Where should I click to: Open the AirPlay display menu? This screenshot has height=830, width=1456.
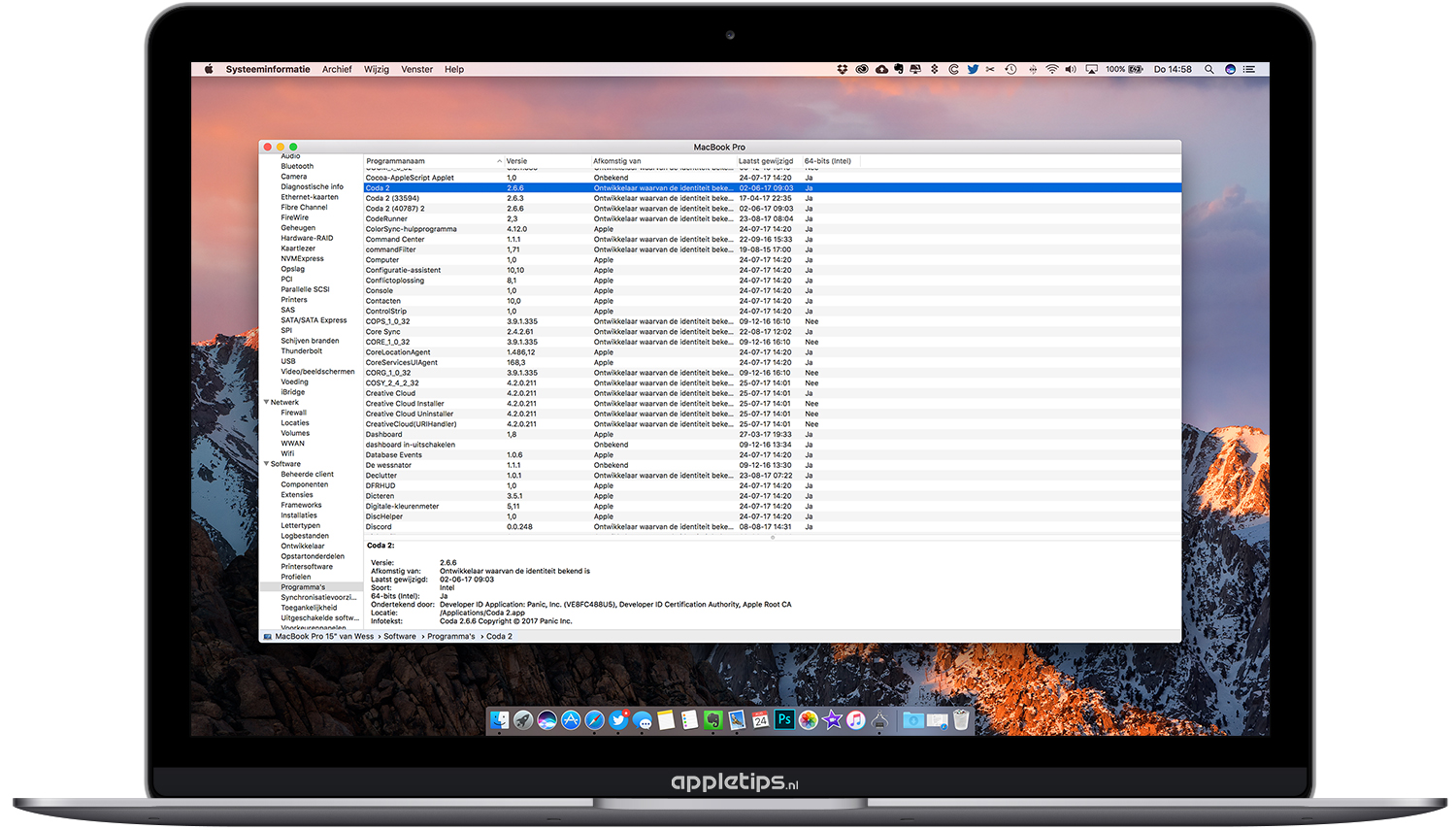click(1091, 69)
